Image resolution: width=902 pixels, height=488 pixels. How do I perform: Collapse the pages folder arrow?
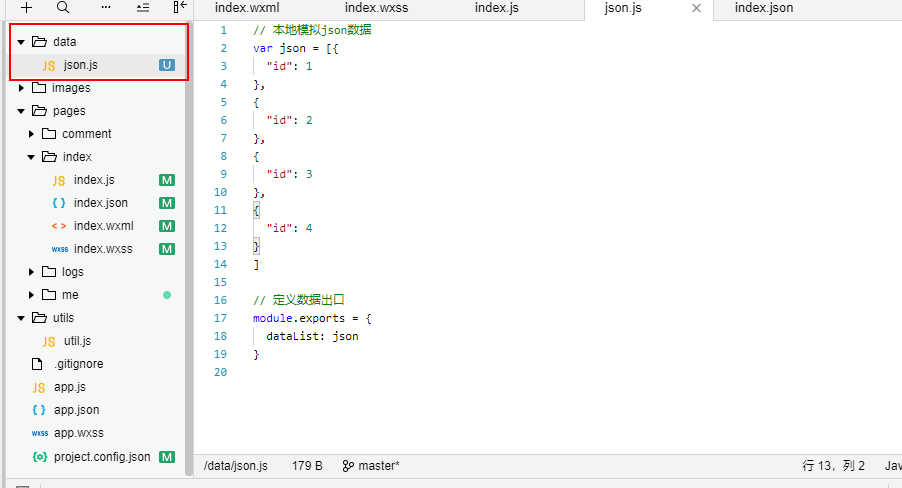click(21, 111)
